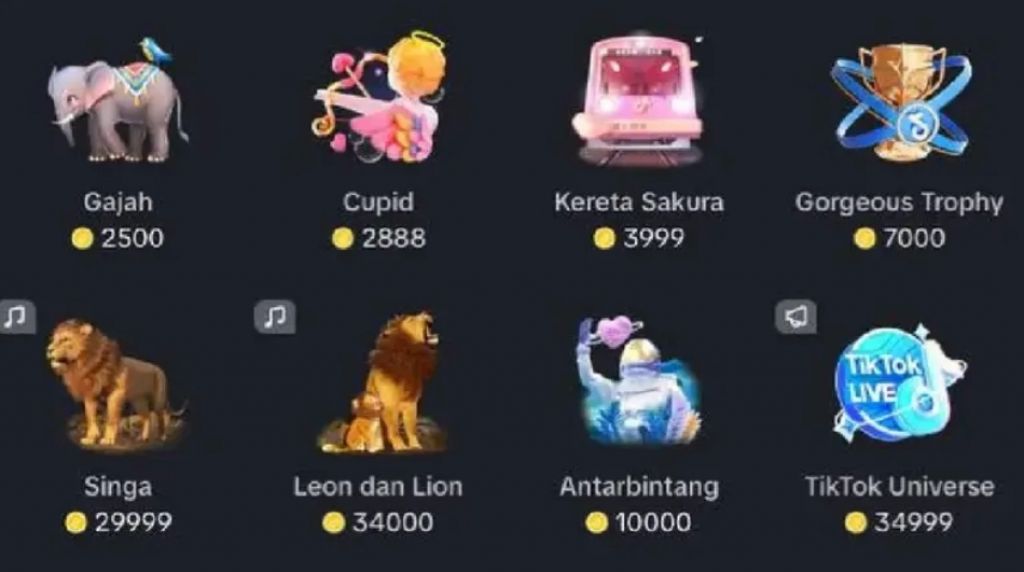This screenshot has width=1024, height=572.
Task: Choose the Singa lion gift
Action: click(116, 384)
